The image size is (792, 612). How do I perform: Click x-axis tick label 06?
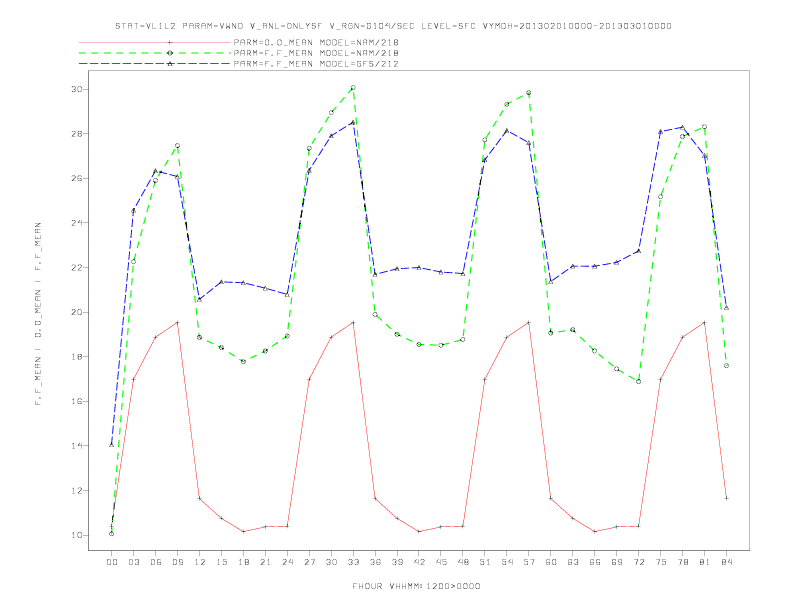coord(156,562)
